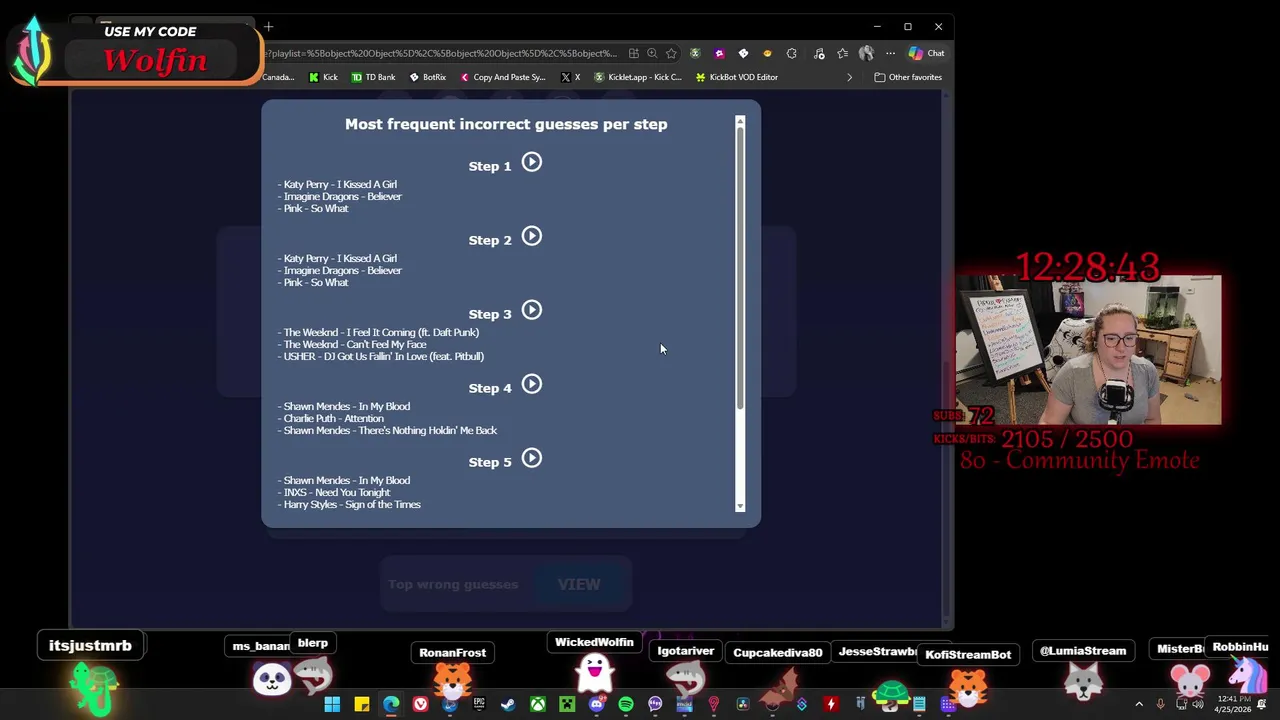Play the Step 2 audio clip
This screenshot has height=720, width=1280.
coord(532,236)
